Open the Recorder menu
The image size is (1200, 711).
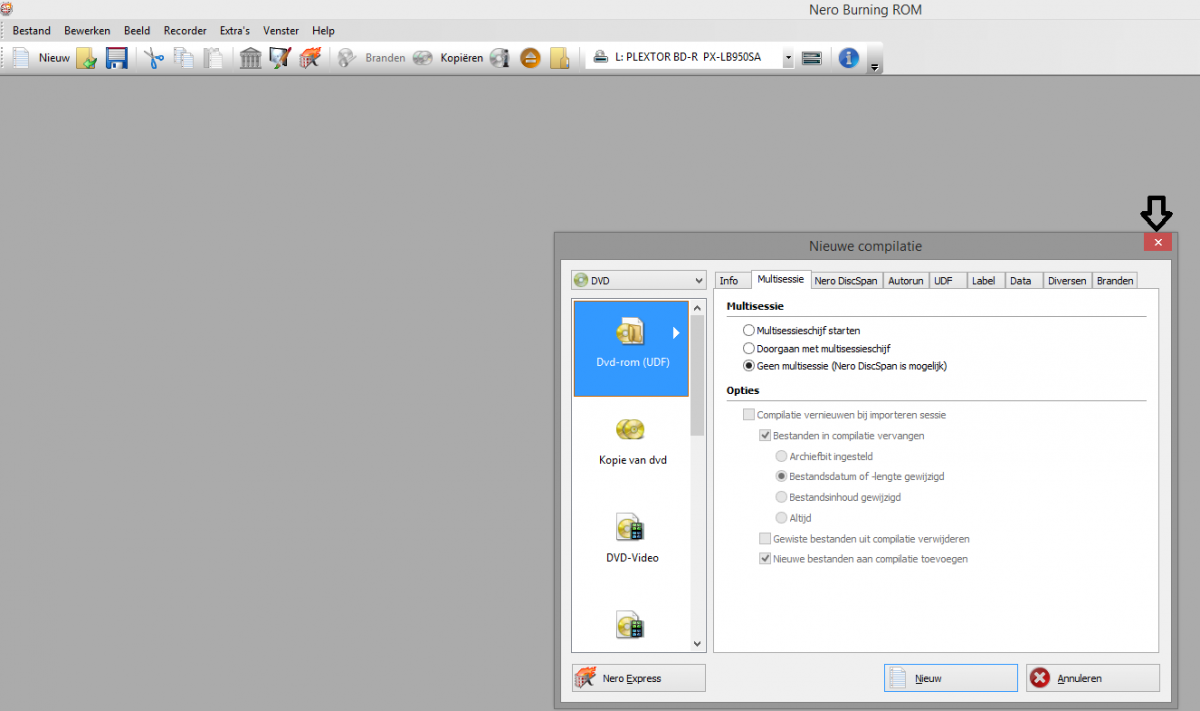185,31
